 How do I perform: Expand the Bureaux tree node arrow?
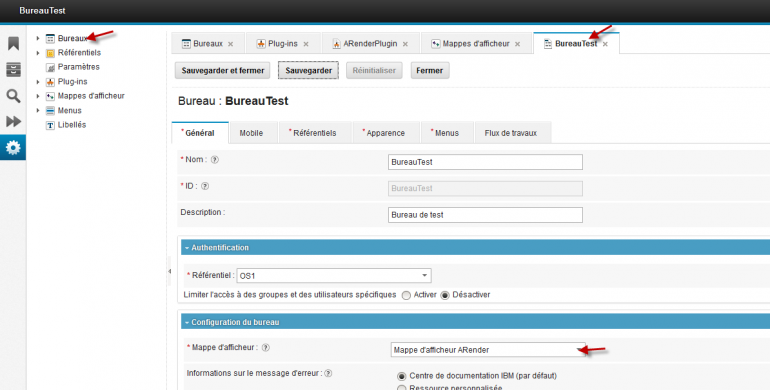coord(38,38)
